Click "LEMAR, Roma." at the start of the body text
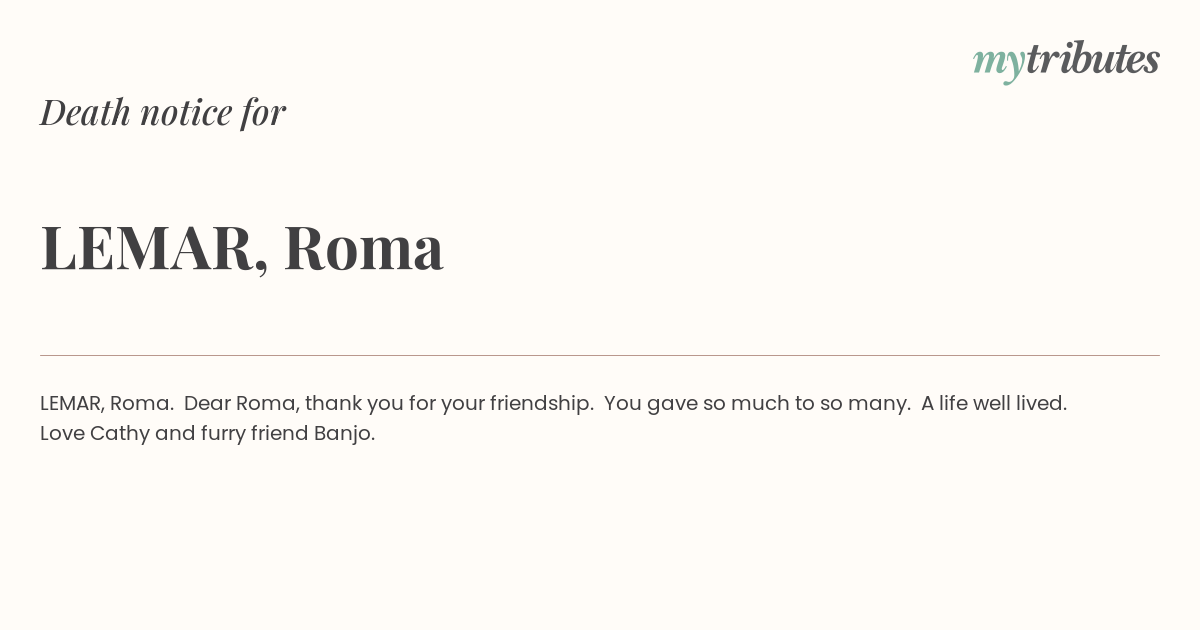This screenshot has width=1200, height=630. point(107,403)
